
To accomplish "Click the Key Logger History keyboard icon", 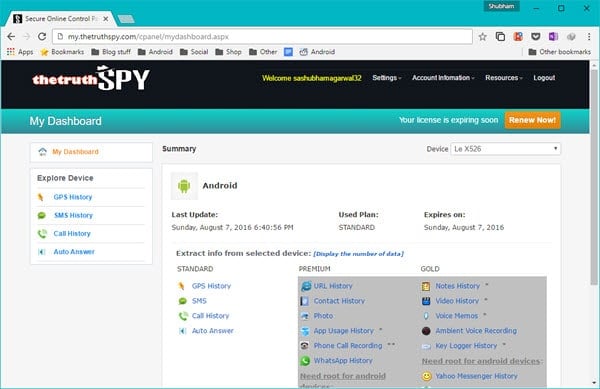I will pos(426,346).
